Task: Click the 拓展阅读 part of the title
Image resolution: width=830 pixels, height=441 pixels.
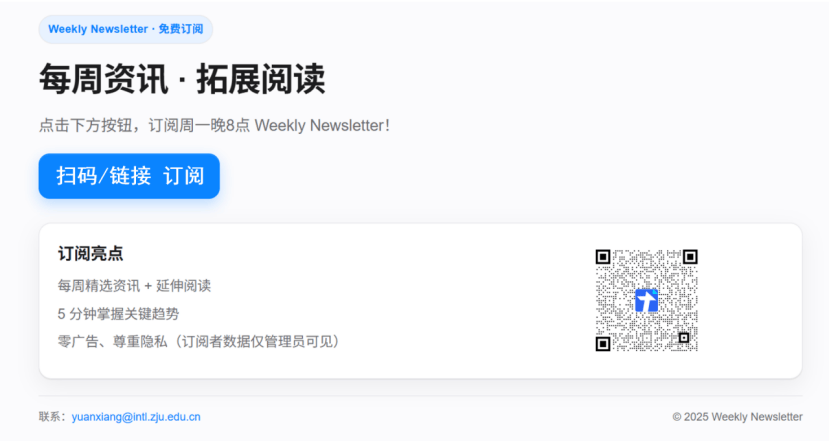Action: (x=261, y=79)
